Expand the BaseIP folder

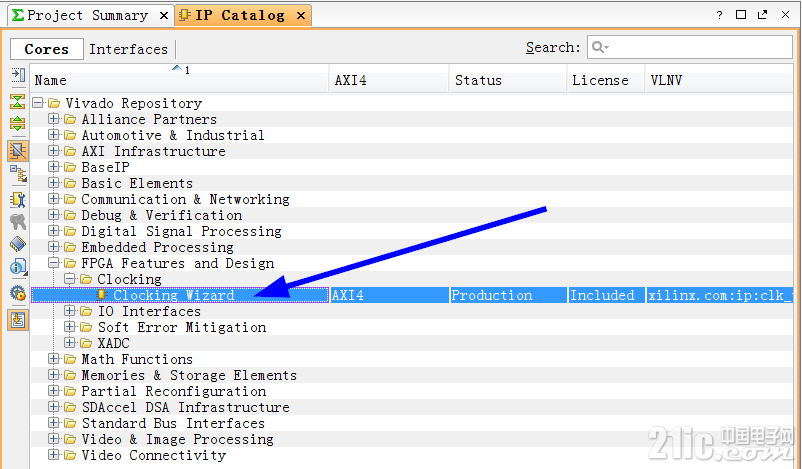[x=53, y=167]
